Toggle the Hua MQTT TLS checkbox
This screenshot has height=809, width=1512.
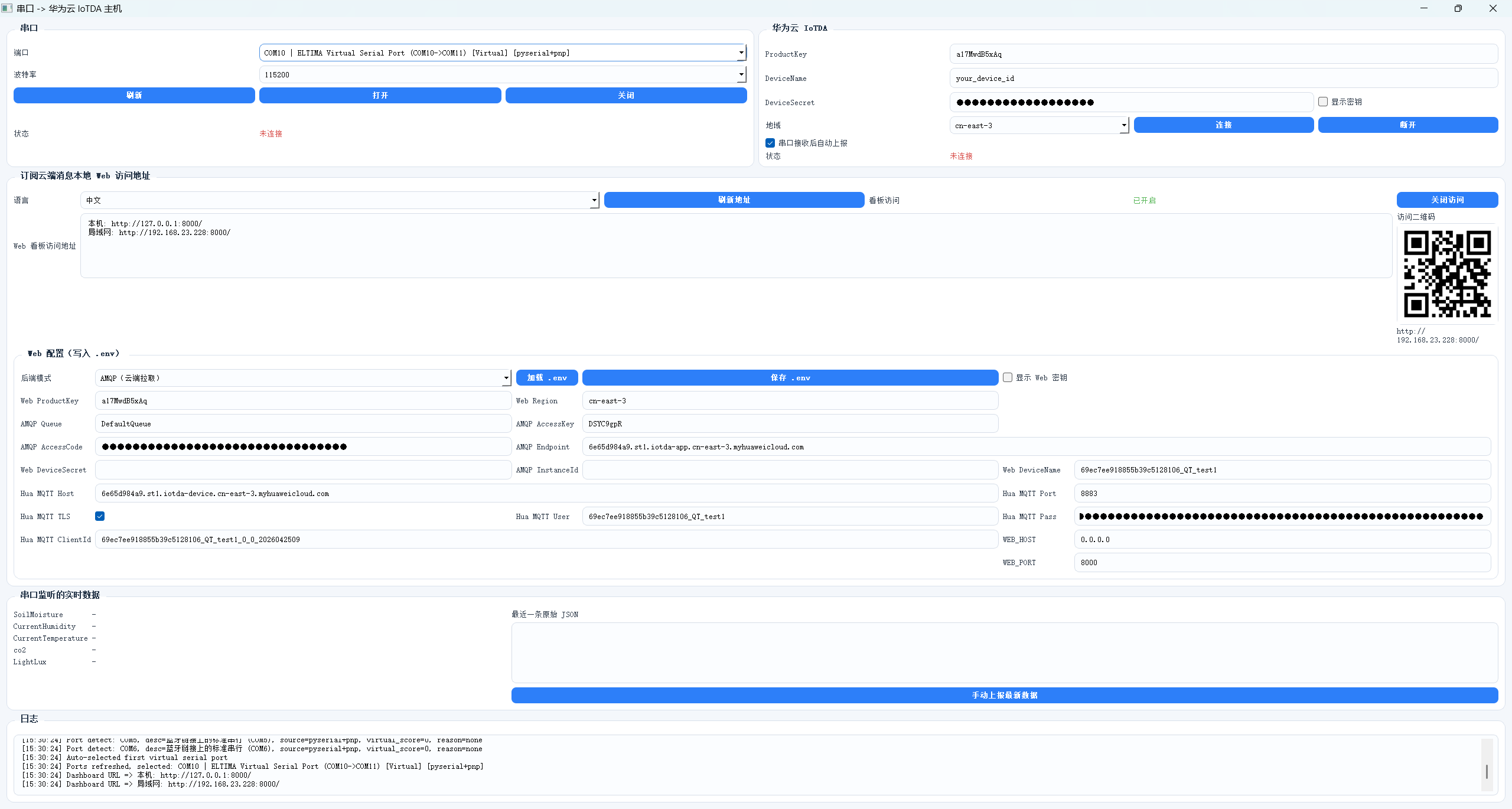pyautogui.click(x=100, y=516)
